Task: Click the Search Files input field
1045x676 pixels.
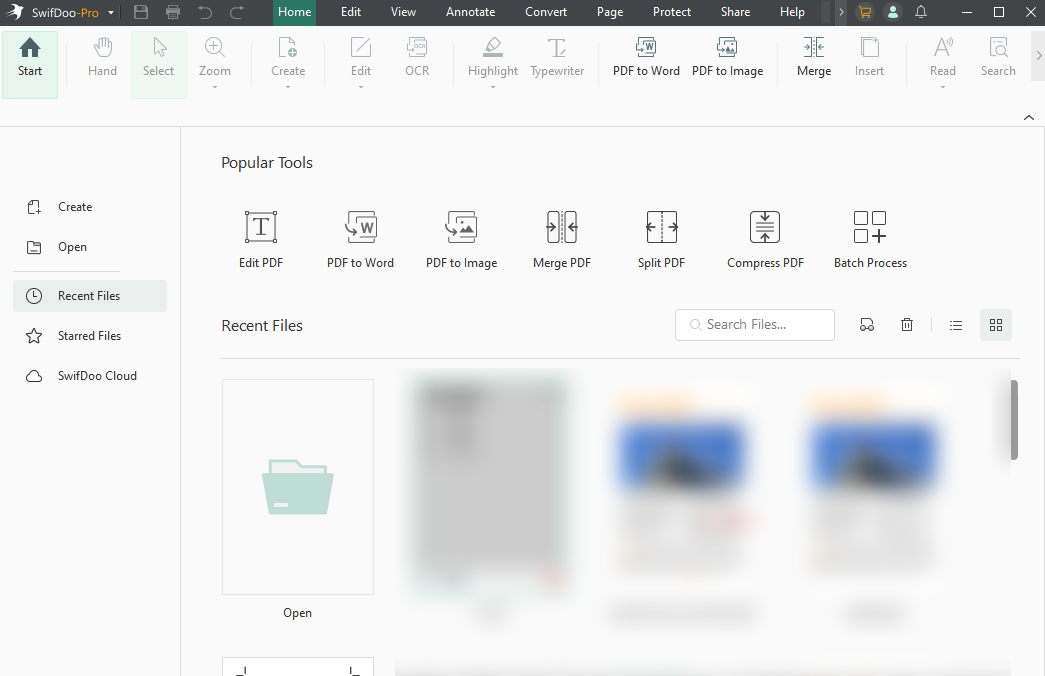Action: [x=755, y=324]
